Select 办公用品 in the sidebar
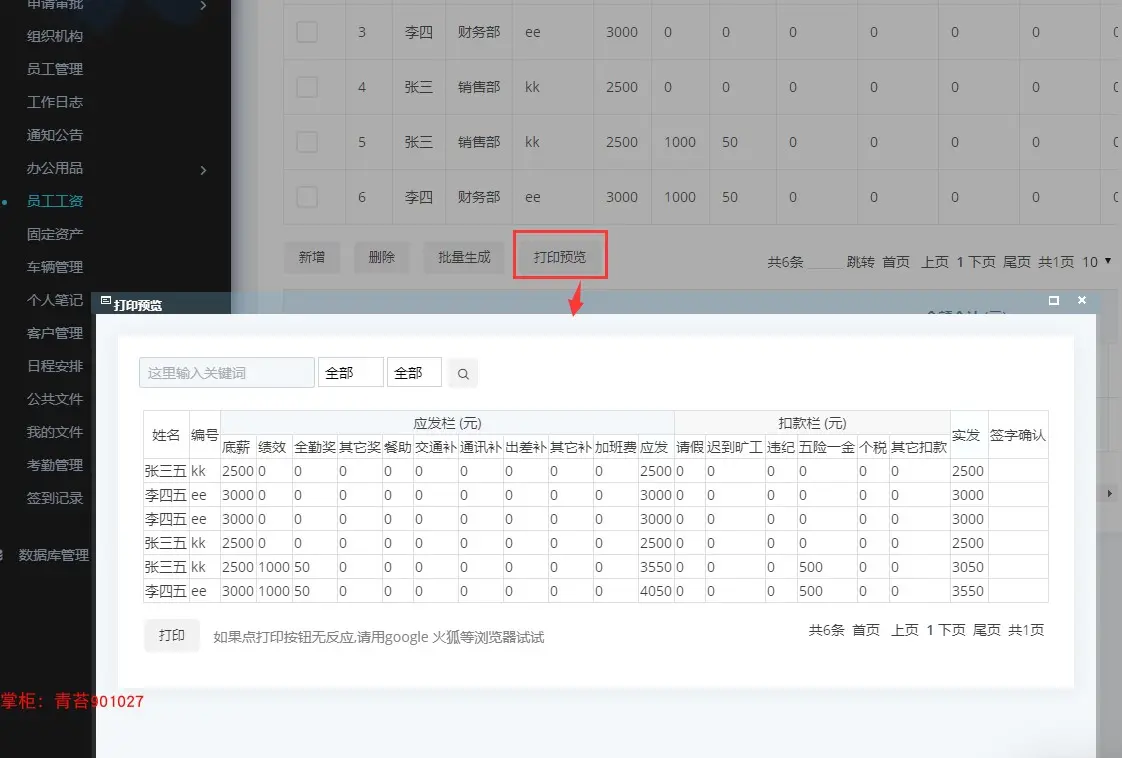 coord(55,167)
